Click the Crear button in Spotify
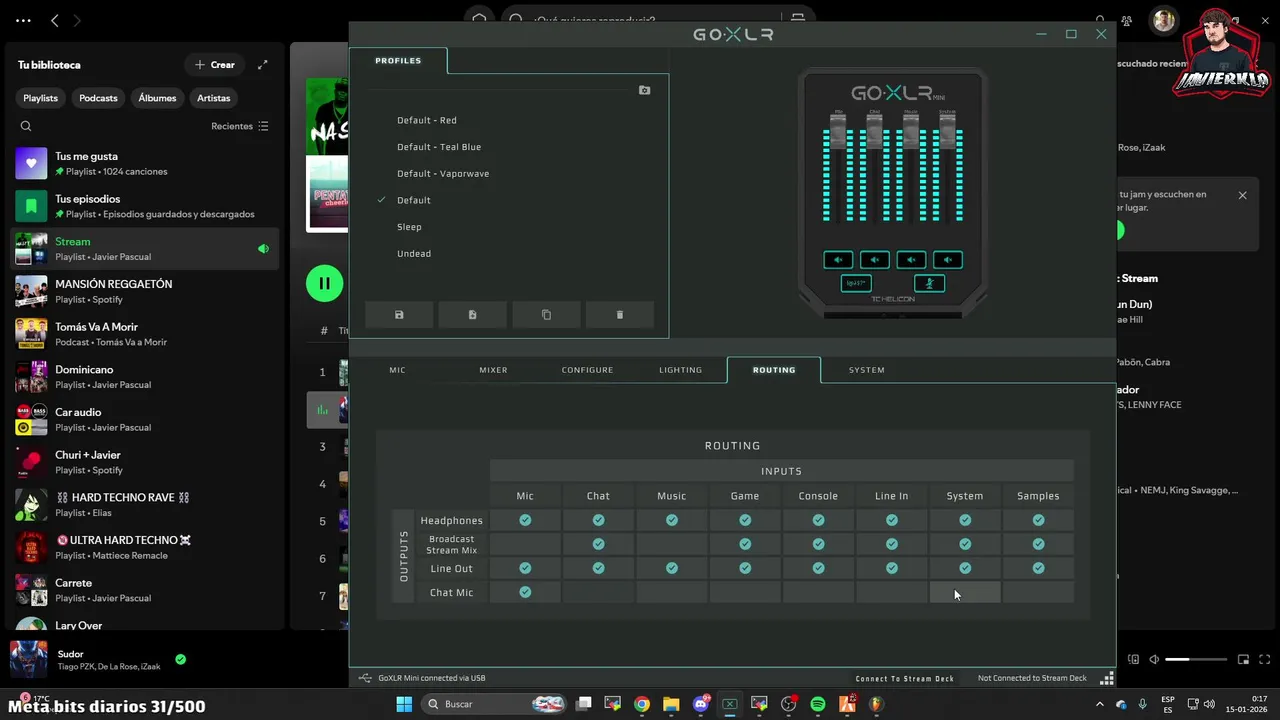Viewport: 1280px width, 720px height. (215, 65)
